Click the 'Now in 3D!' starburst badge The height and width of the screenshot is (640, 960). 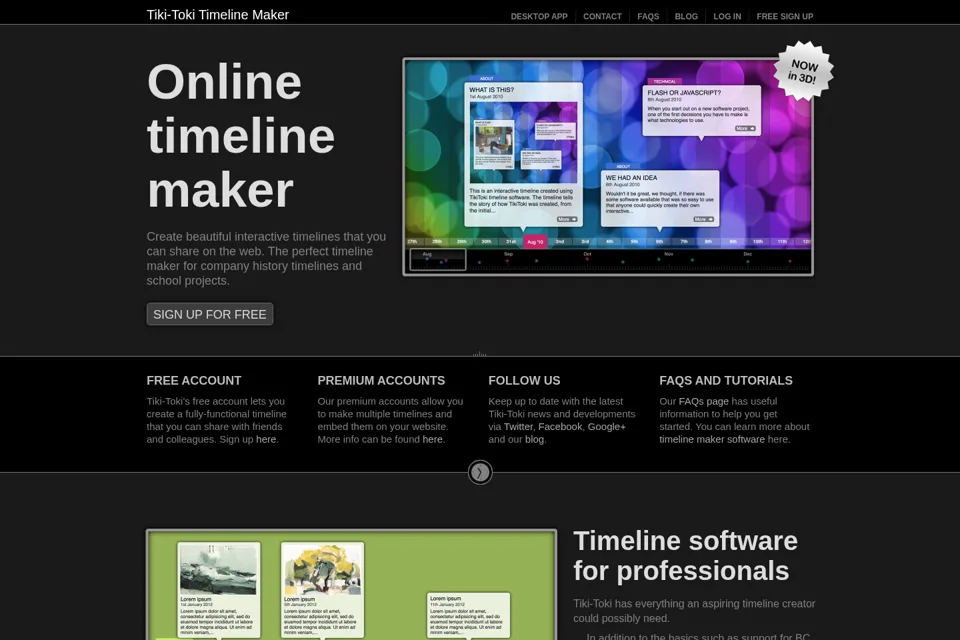point(803,70)
